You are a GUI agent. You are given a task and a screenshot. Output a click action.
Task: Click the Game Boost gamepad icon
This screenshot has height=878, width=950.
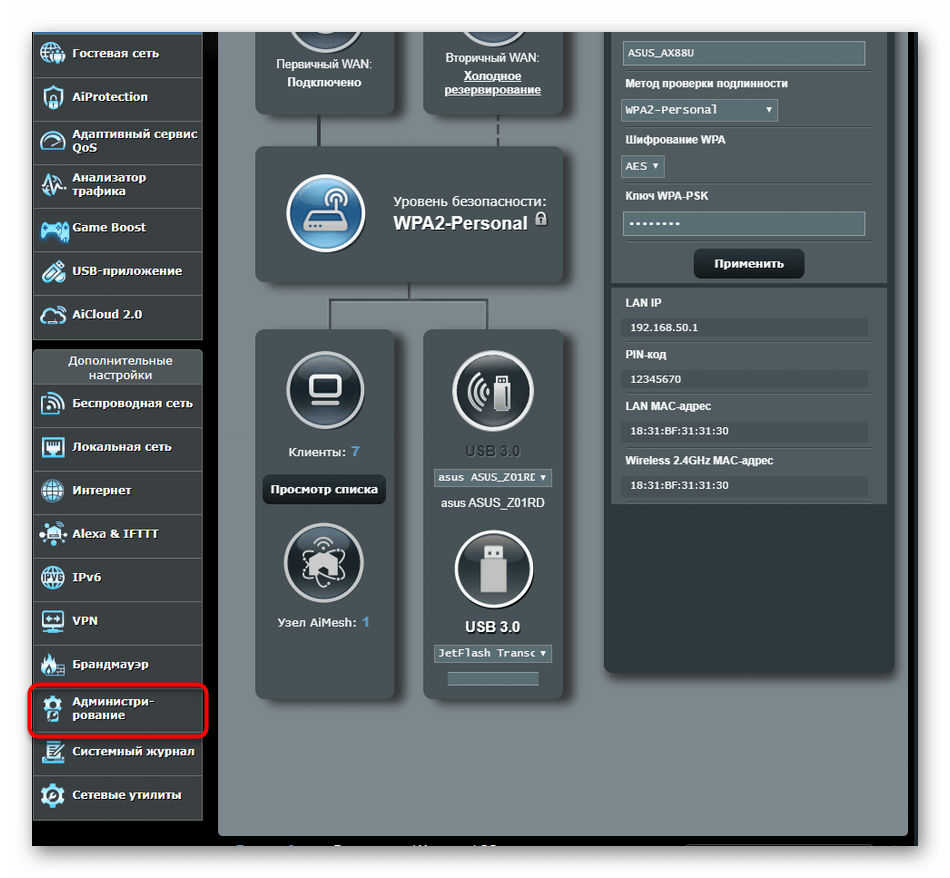tap(53, 229)
